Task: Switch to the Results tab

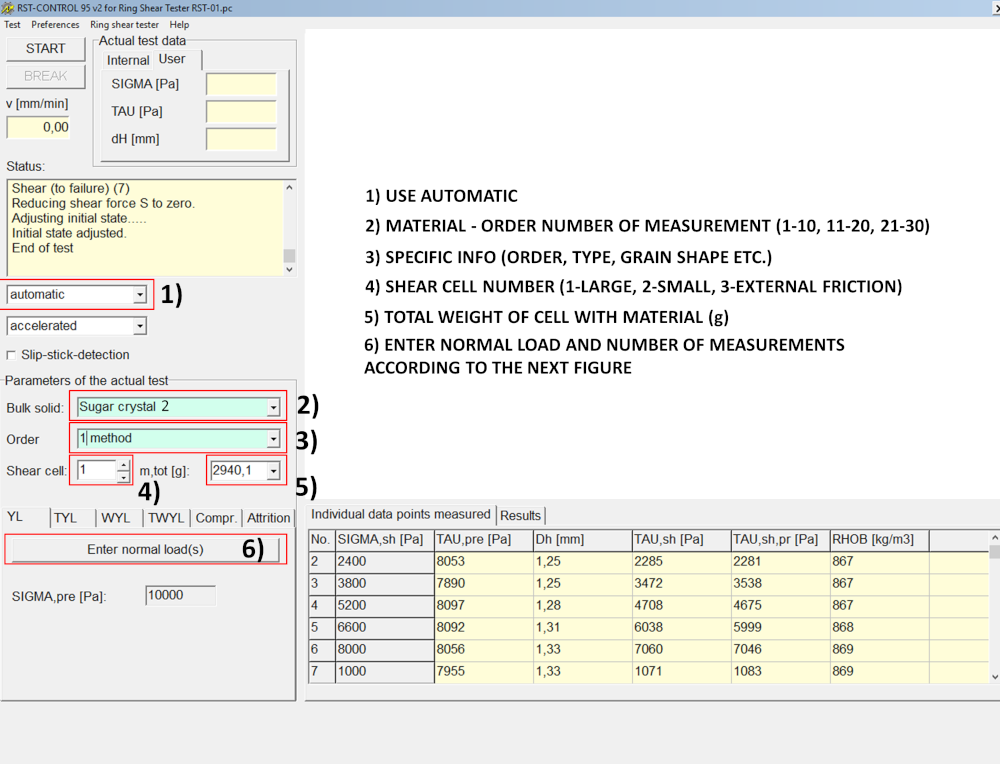Action: 520,515
